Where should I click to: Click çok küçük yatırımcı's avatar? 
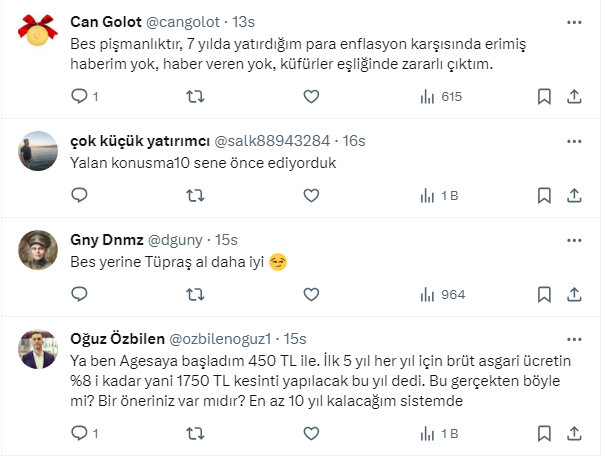[38, 150]
